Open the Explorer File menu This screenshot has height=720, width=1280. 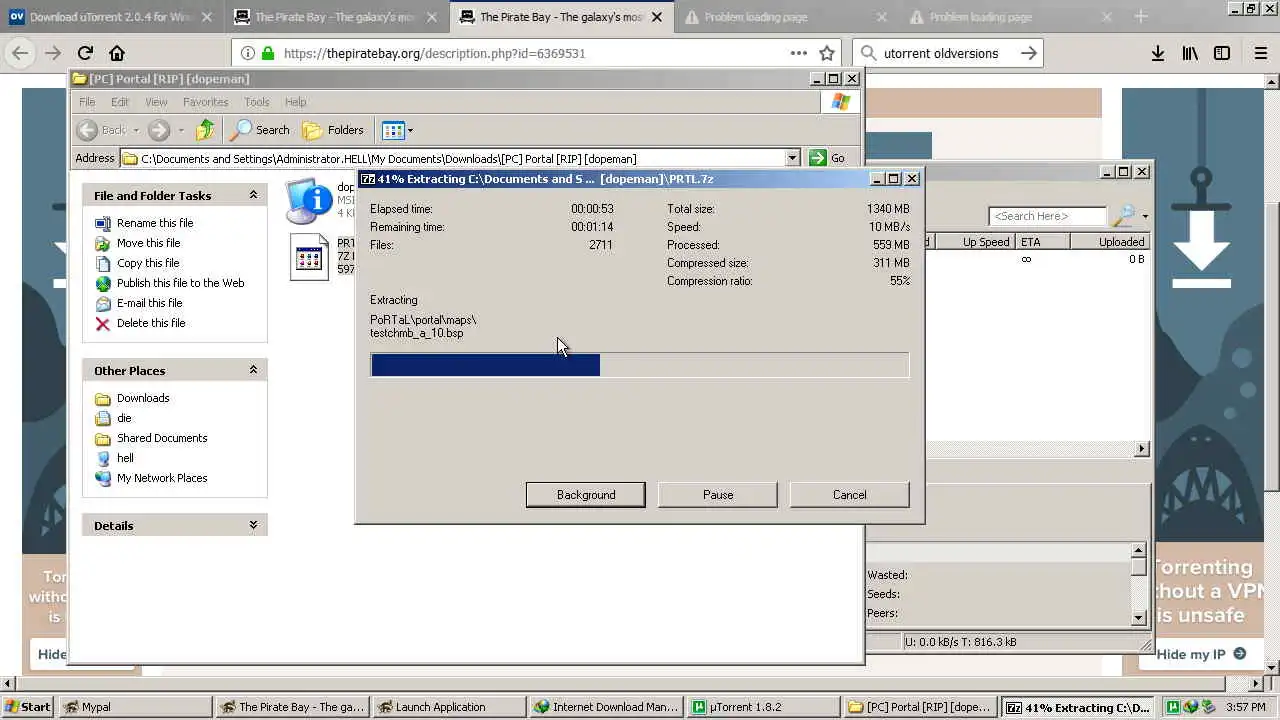pos(87,102)
